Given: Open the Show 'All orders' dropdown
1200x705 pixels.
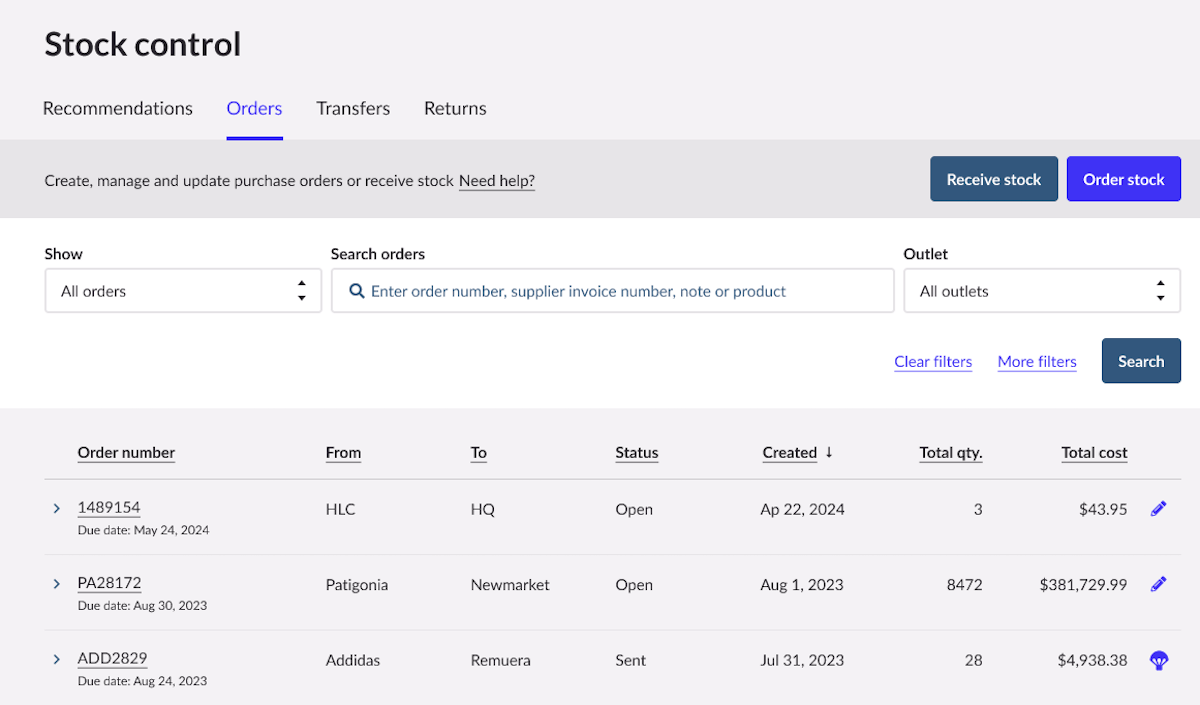Looking at the screenshot, I should tap(183, 290).
